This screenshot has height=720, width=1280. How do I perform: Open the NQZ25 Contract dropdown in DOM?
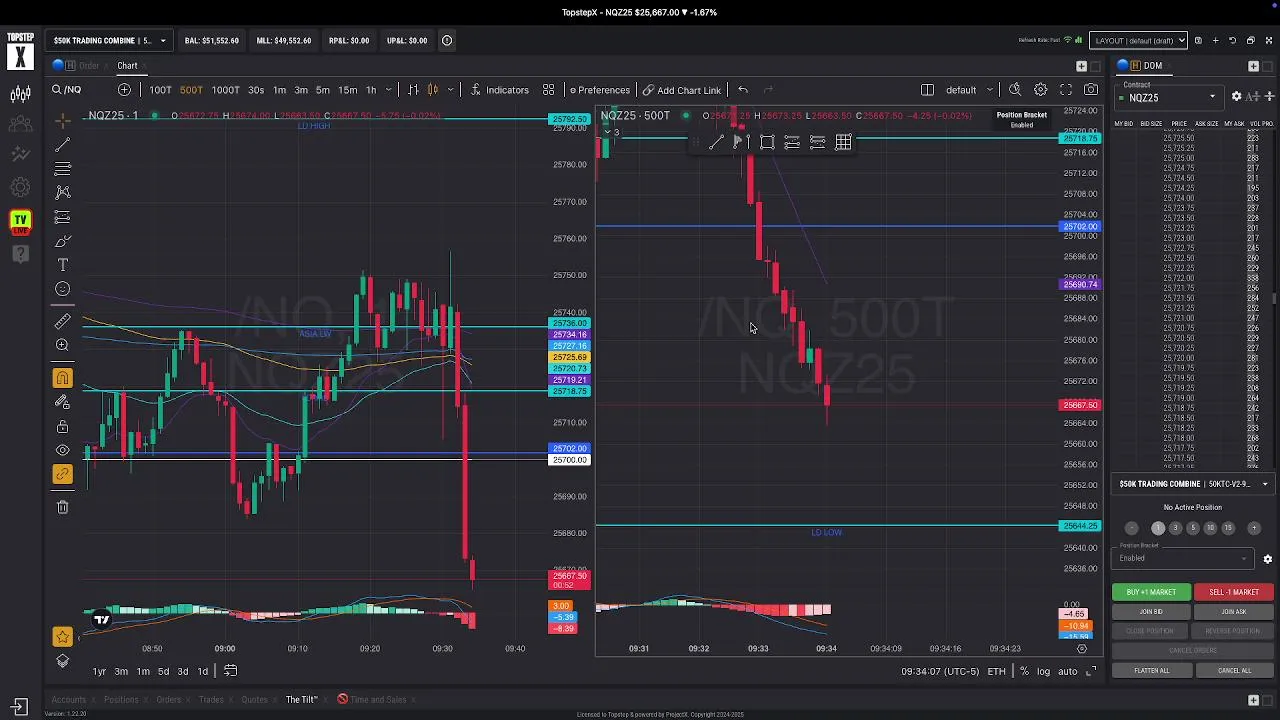coord(1171,97)
